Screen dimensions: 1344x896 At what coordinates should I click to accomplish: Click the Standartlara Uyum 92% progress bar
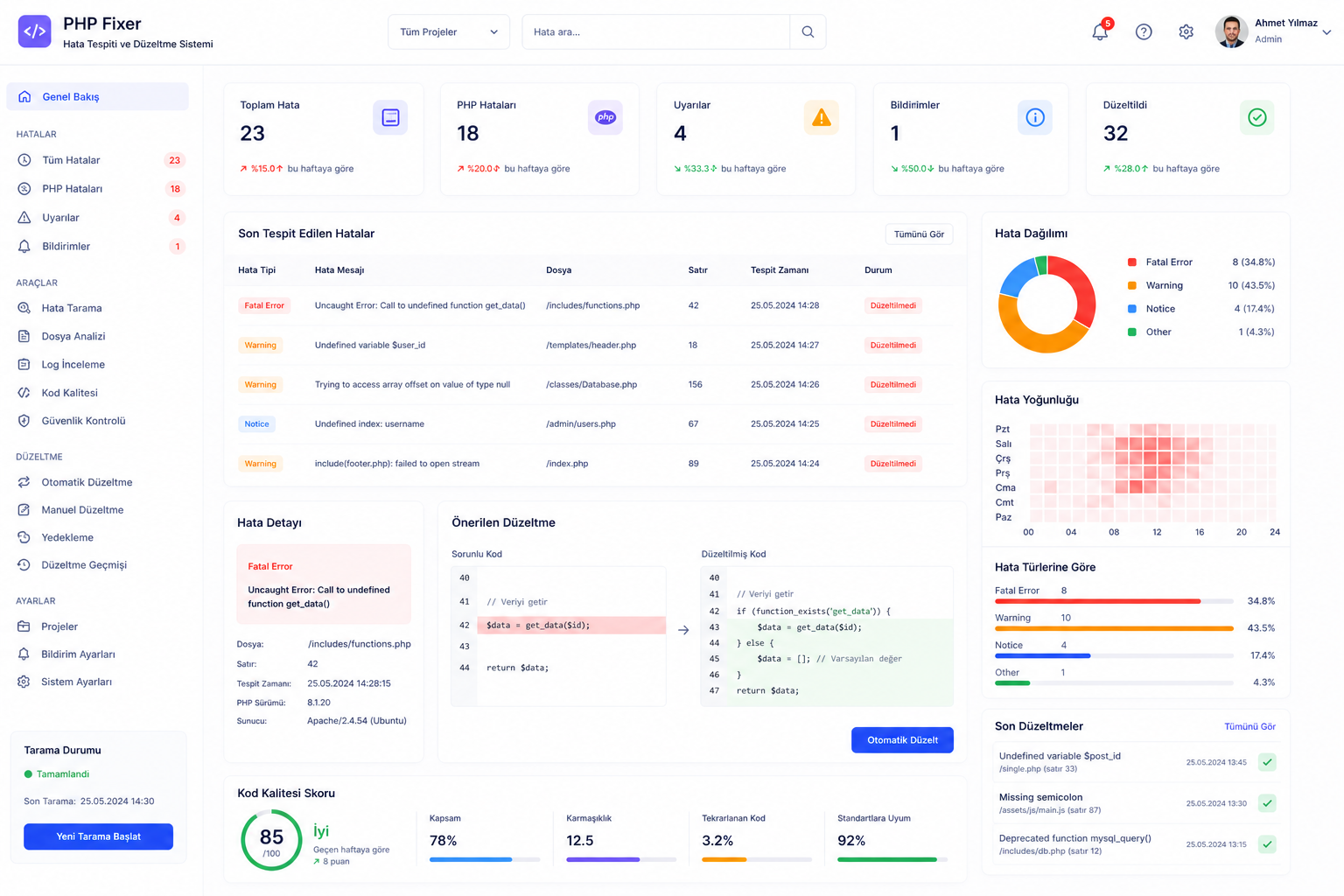click(x=892, y=860)
